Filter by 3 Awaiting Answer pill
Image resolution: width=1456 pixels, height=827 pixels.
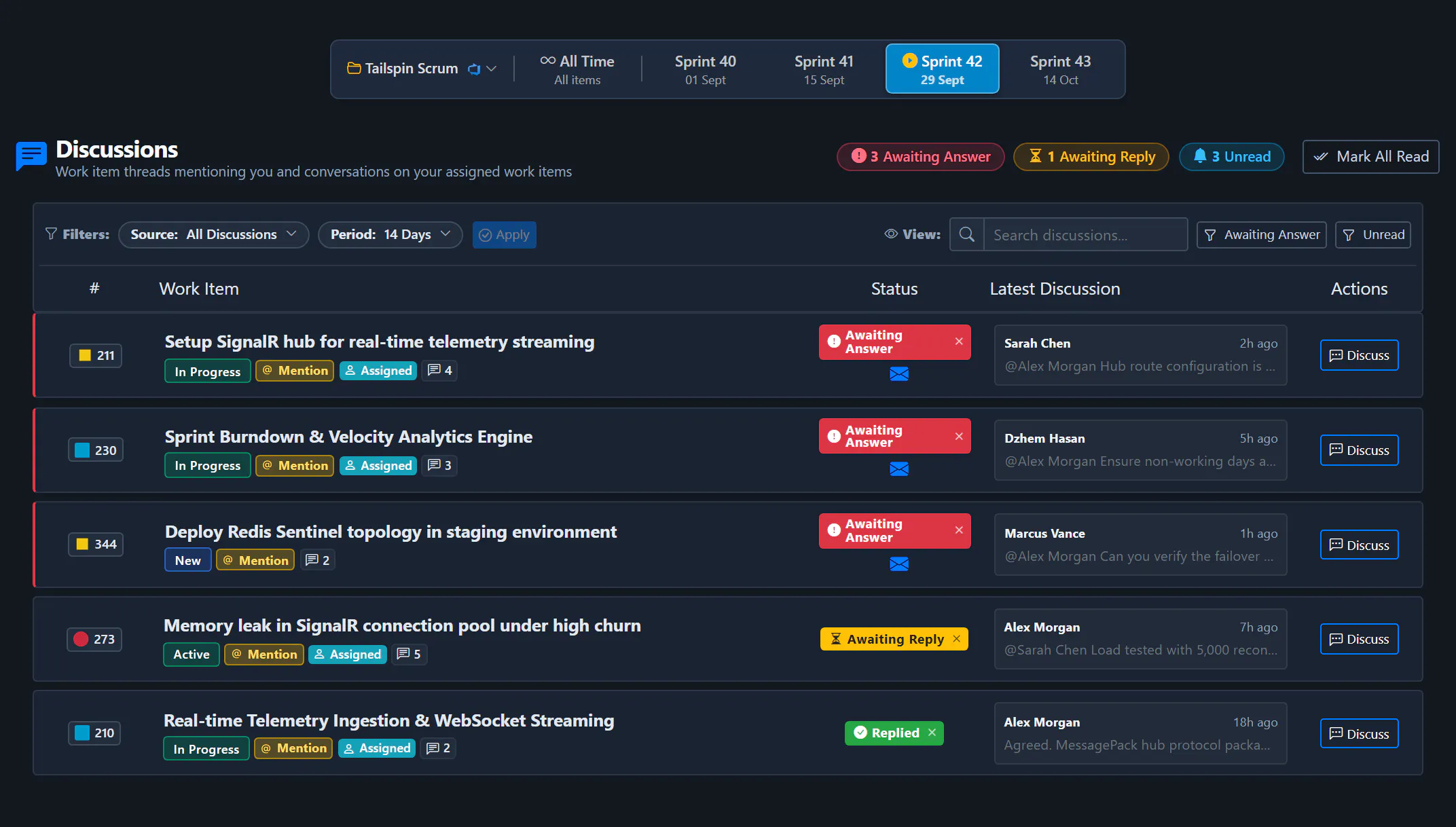point(920,157)
